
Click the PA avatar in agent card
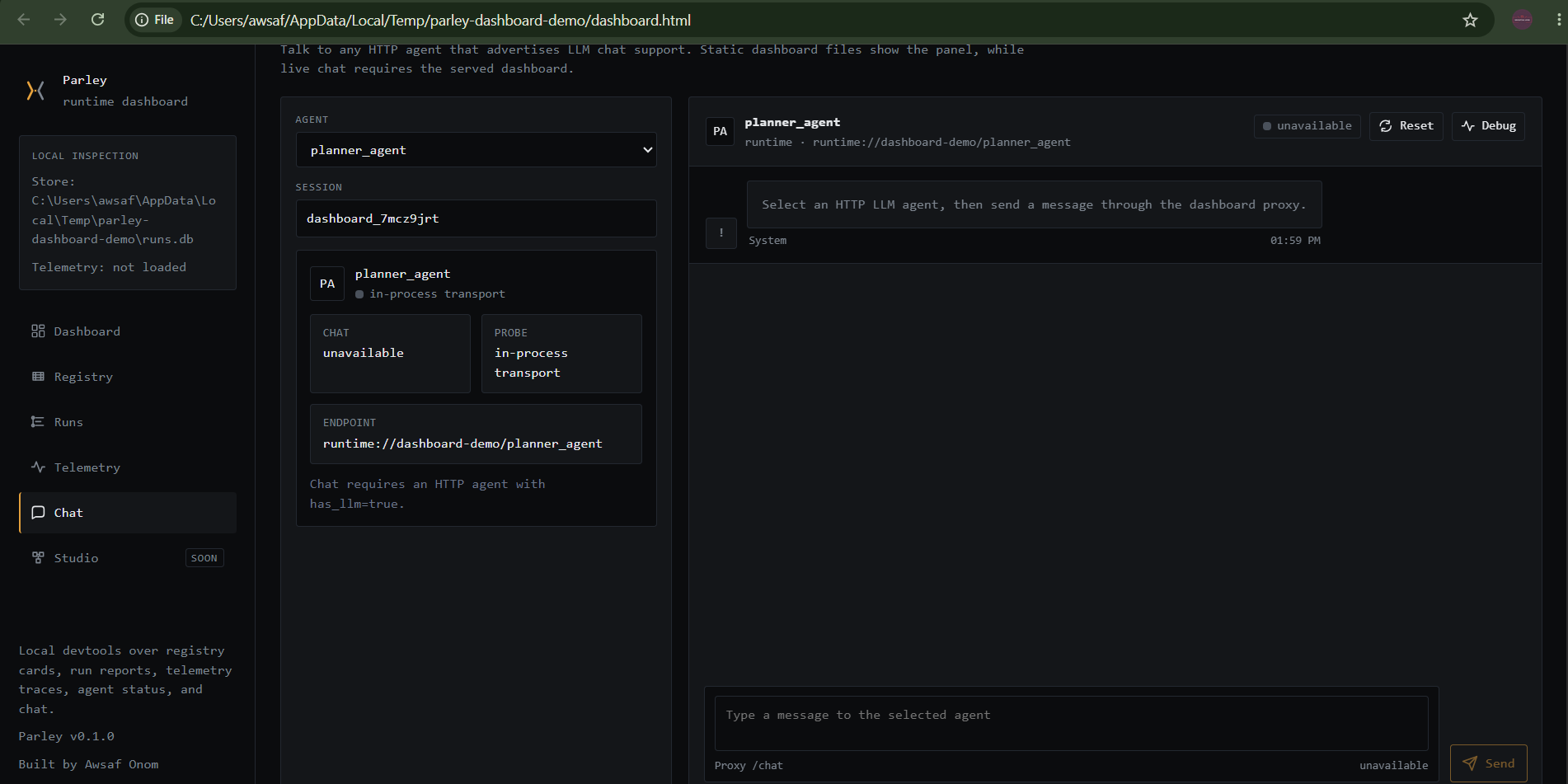click(x=327, y=284)
